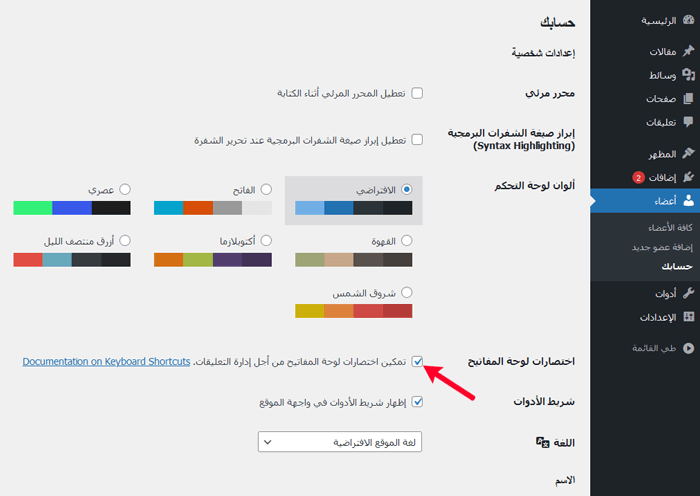Select شروق الشمس color scheme radio

pos(406,292)
